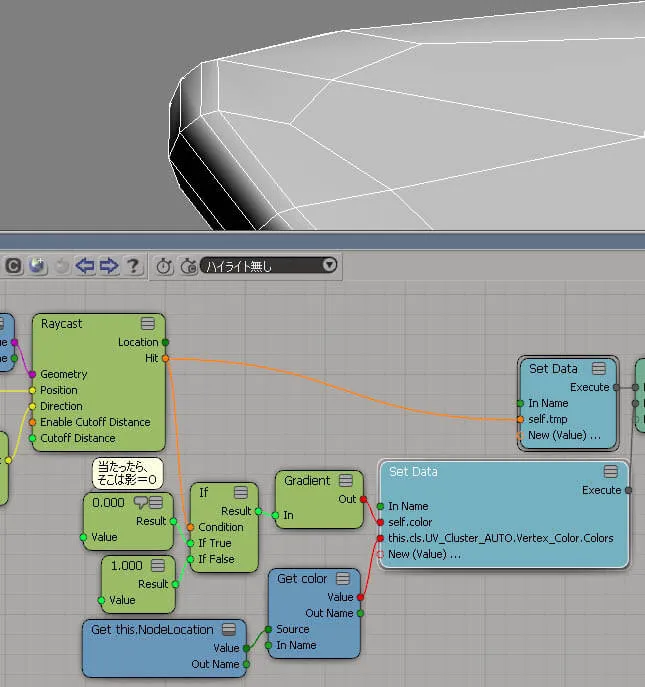Screen dimensions: 645x687
Task: Select the Set Data self.color node title
Action: 413,472
